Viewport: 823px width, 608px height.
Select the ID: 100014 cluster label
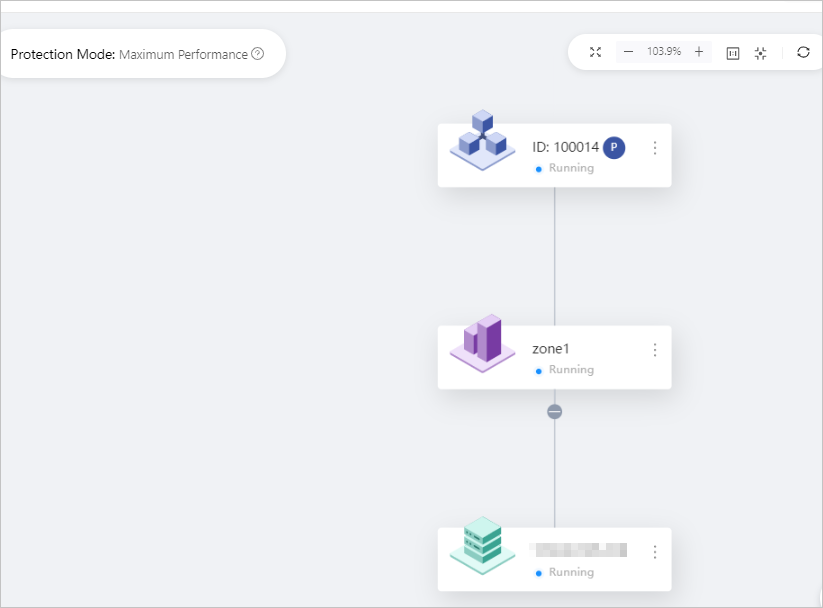565,148
